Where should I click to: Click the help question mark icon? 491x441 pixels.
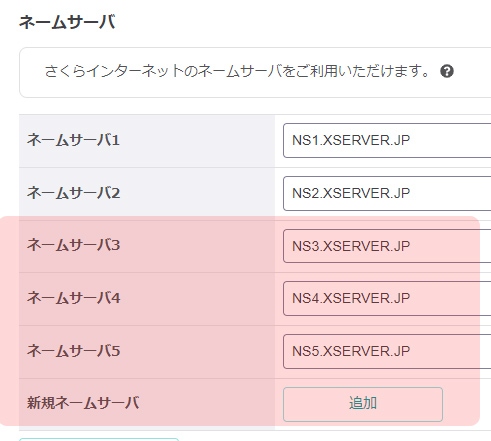pos(447,71)
